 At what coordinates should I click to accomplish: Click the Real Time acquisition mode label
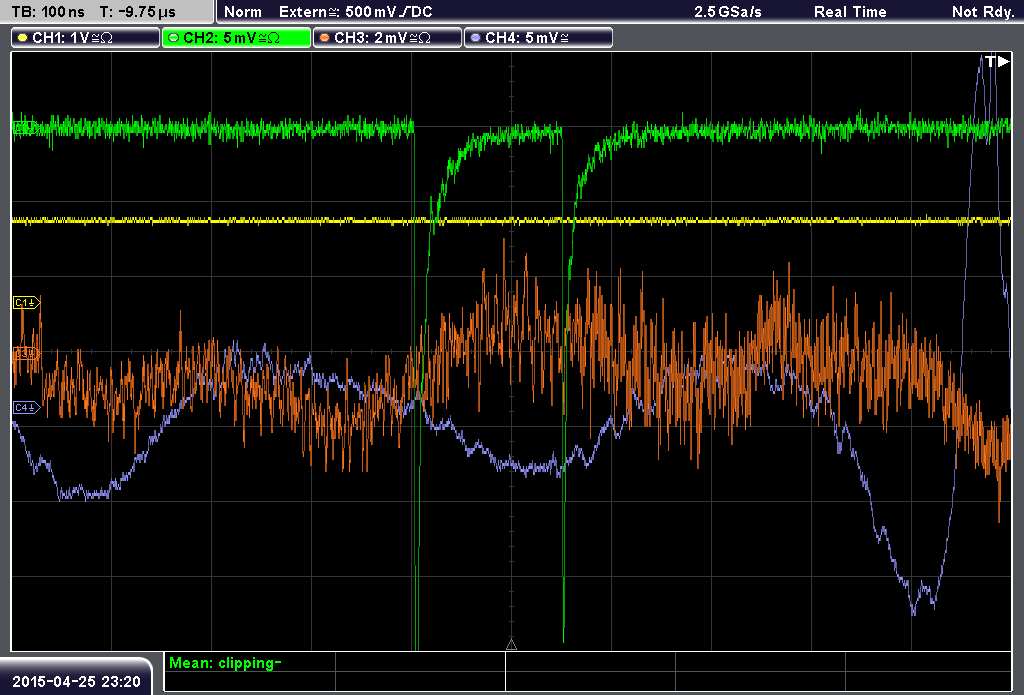point(850,12)
